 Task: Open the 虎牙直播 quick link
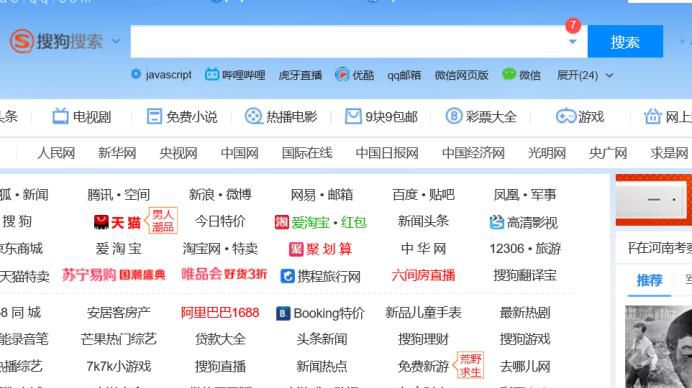pos(300,75)
